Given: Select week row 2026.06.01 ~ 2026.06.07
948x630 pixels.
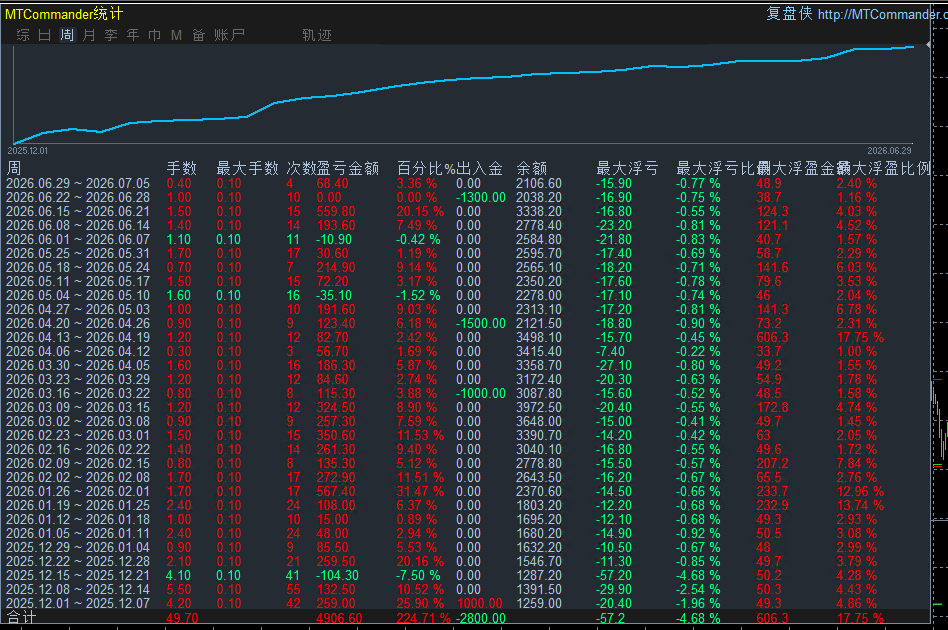Looking at the screenshot, I should [466, 239].
